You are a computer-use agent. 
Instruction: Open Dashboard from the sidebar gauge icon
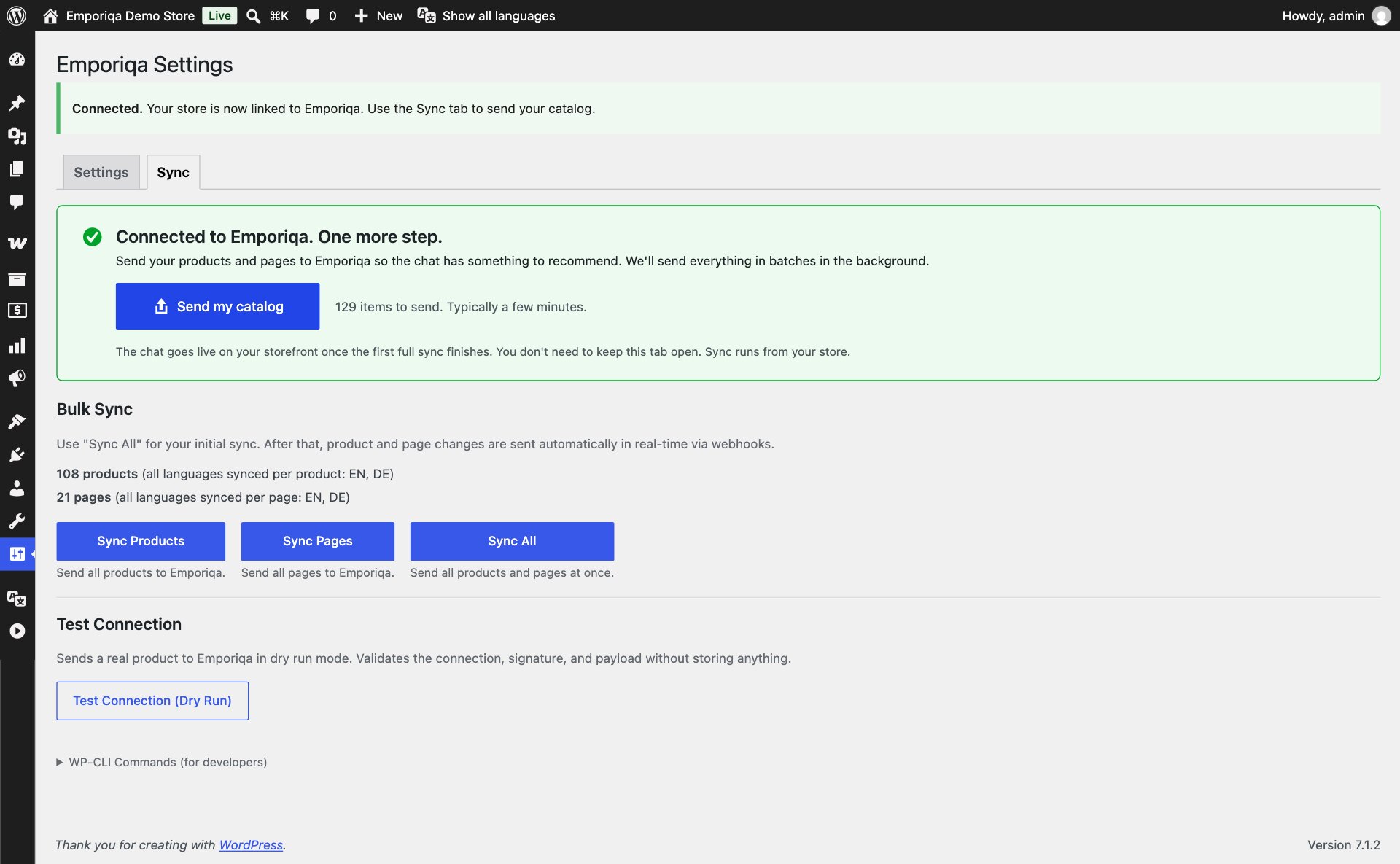coord(17,60)
